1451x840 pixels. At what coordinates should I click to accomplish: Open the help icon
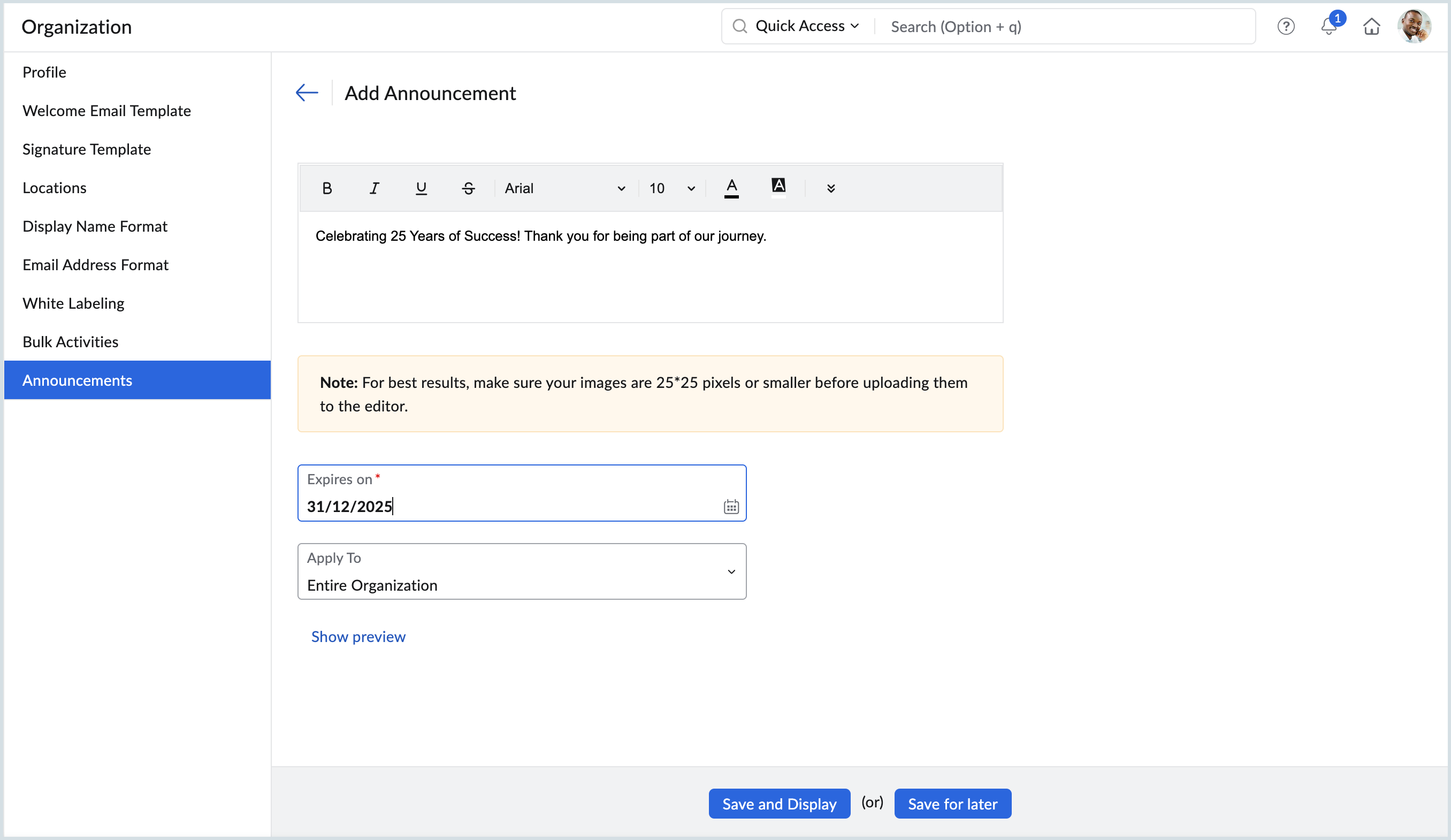coord(1286,26)
